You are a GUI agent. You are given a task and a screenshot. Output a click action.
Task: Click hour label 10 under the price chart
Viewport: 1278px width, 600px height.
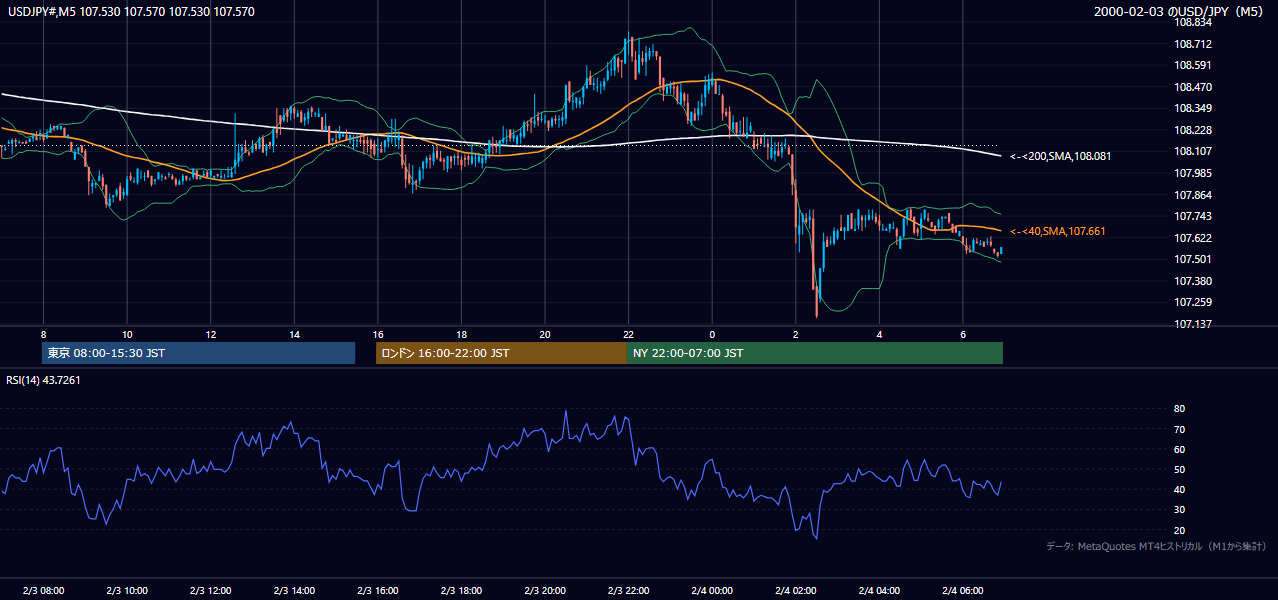127,334
